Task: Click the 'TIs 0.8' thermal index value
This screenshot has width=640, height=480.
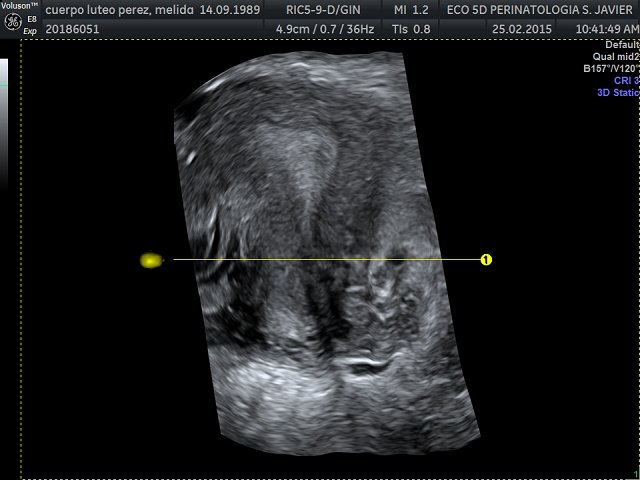Action: [411, 29]
